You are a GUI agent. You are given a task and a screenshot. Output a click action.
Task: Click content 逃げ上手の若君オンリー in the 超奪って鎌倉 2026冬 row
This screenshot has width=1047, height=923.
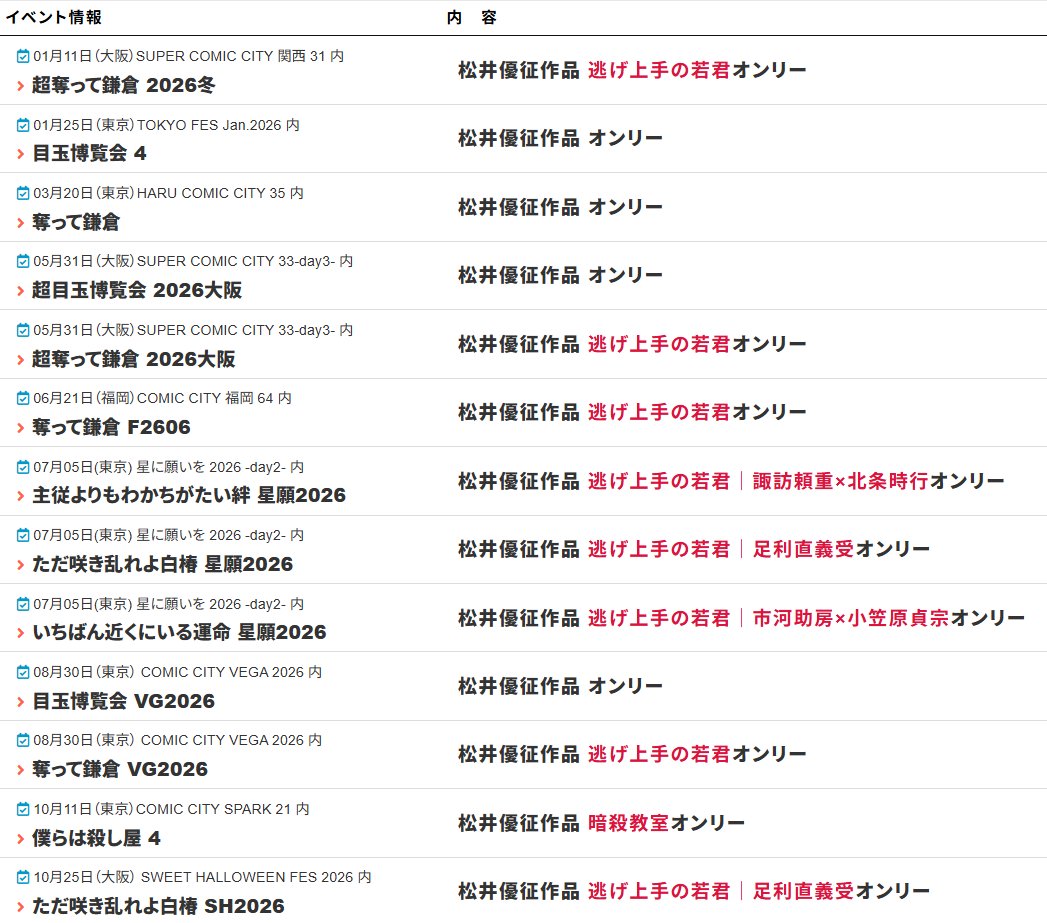[x=697, y=70]
